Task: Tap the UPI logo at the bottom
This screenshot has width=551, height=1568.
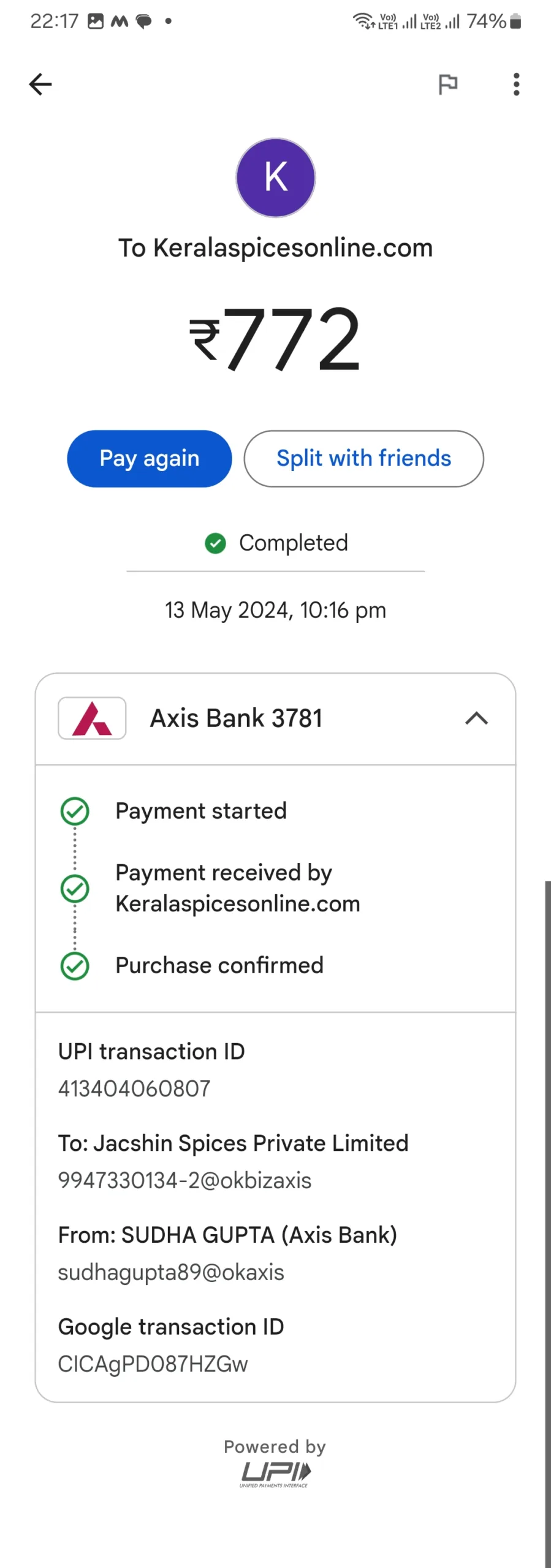Action: [275, 1475]
